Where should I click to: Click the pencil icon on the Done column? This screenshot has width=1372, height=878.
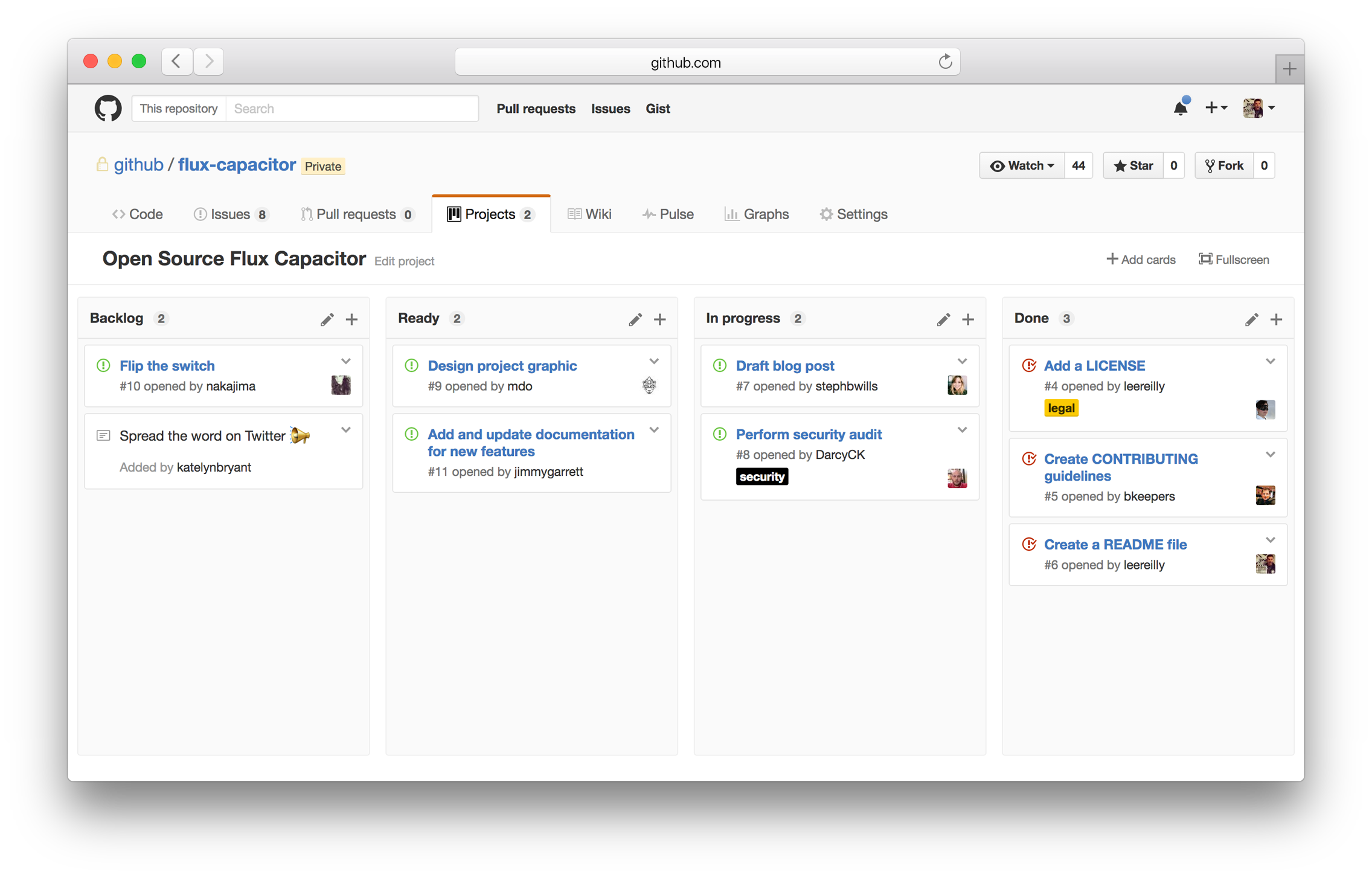tap(1251, 319)
